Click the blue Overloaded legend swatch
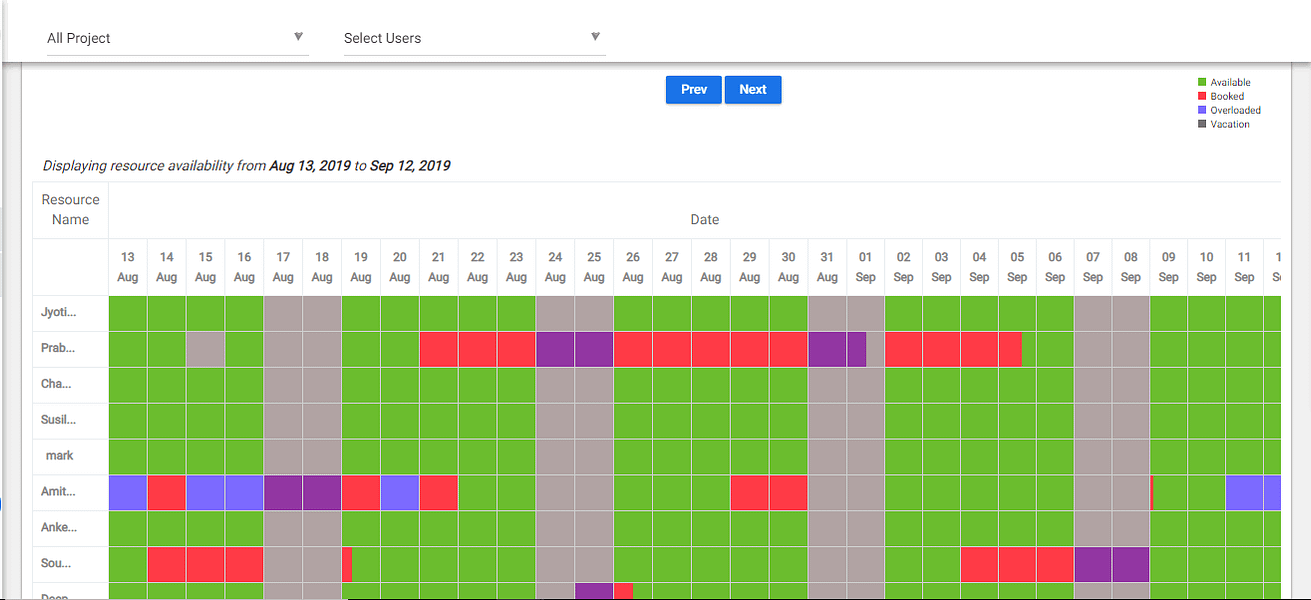 1203,111
